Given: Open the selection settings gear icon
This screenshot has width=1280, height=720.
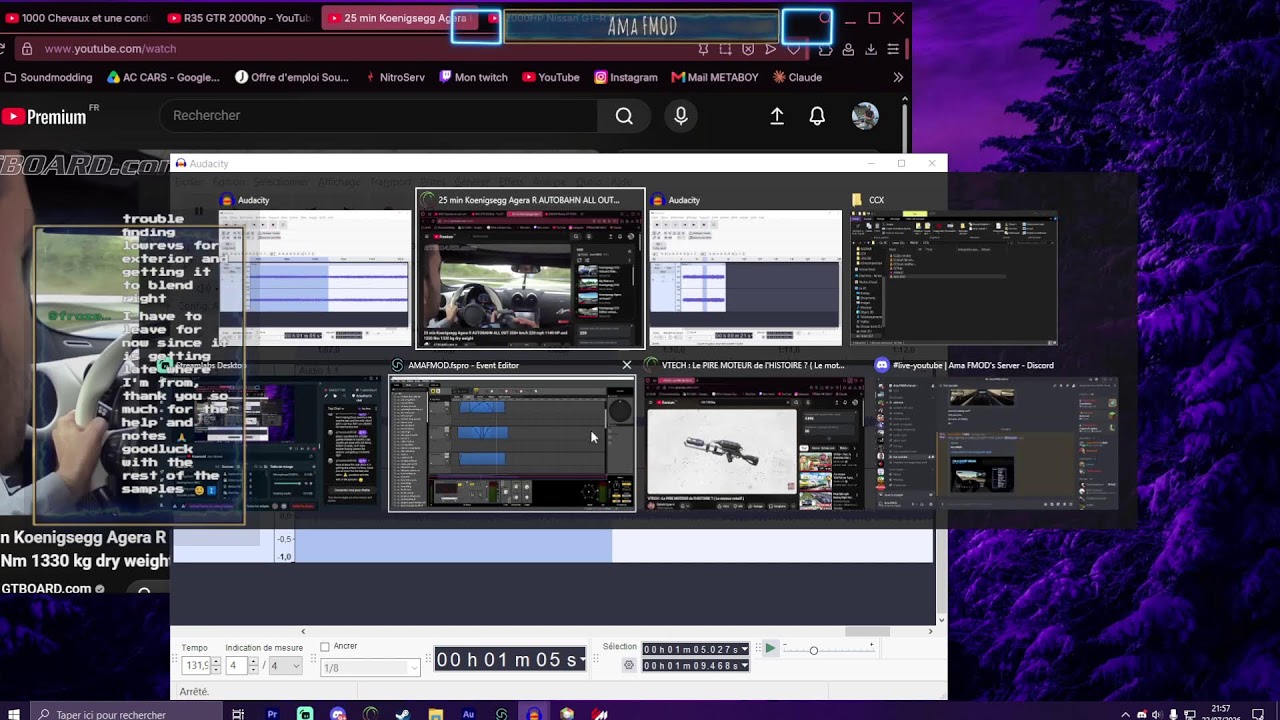Looking at the screenshot, I should [629, 665].
